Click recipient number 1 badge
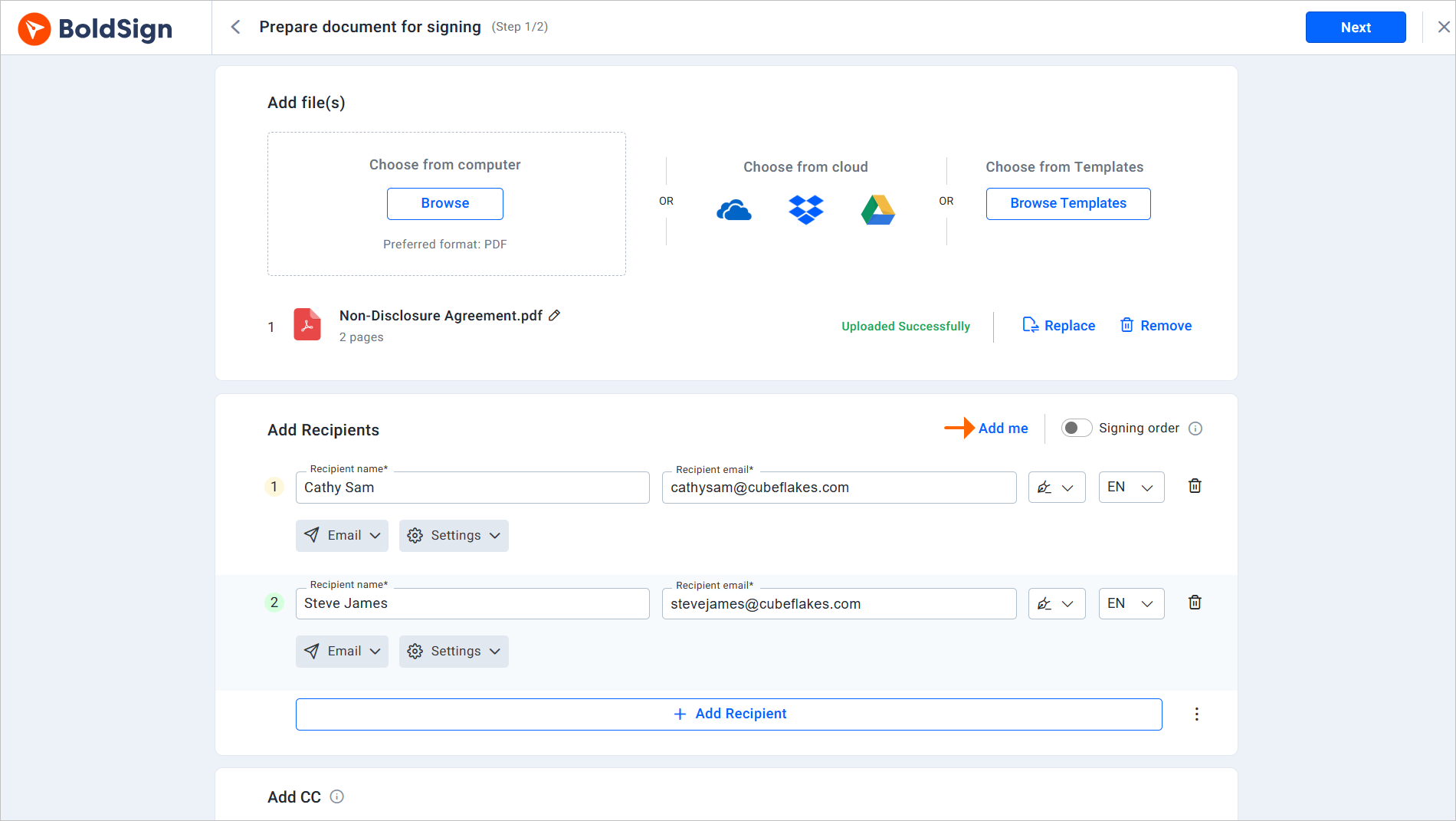1456x821 pixels. [x=274, y=487]
